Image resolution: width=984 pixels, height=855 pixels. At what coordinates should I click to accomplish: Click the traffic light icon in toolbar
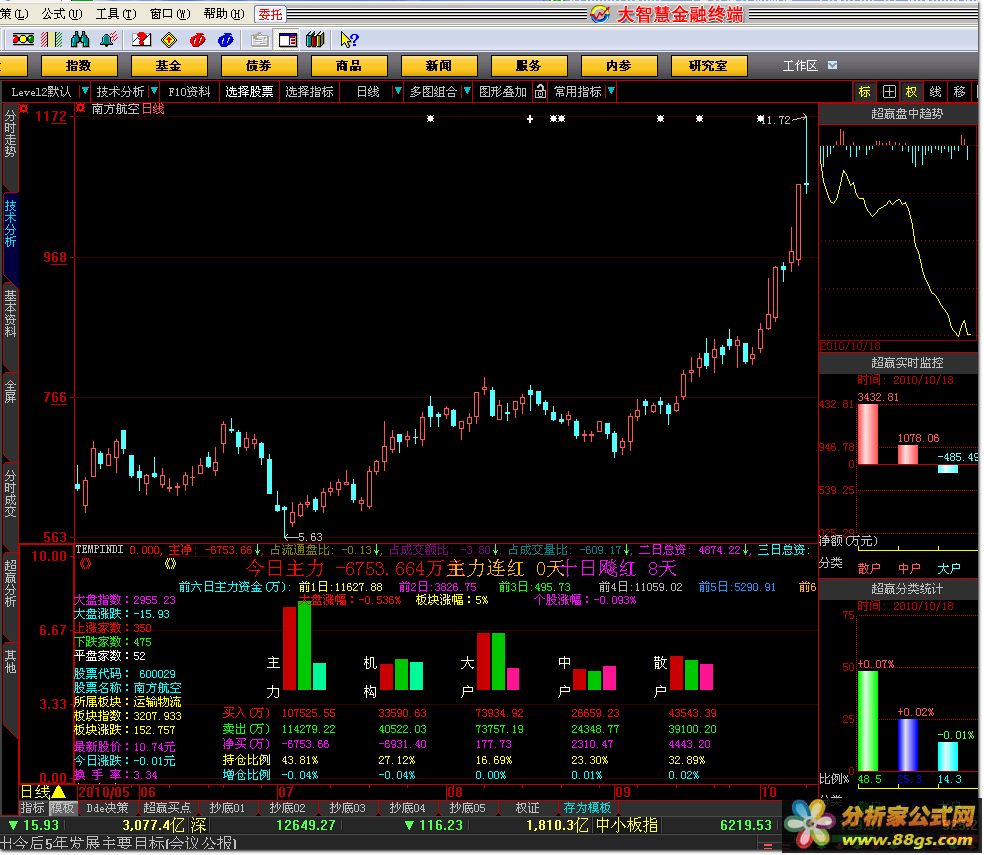pyautogui.click(x=23, y=40)
